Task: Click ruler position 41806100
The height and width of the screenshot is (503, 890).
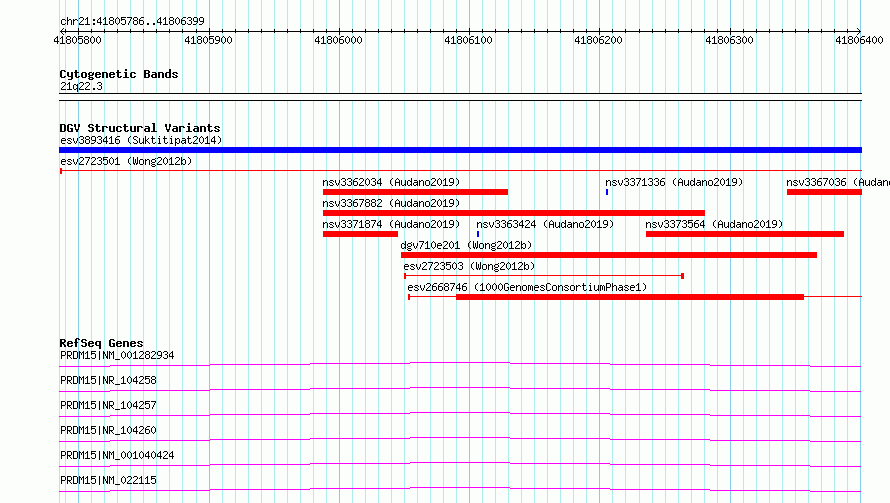Action: 468,40
